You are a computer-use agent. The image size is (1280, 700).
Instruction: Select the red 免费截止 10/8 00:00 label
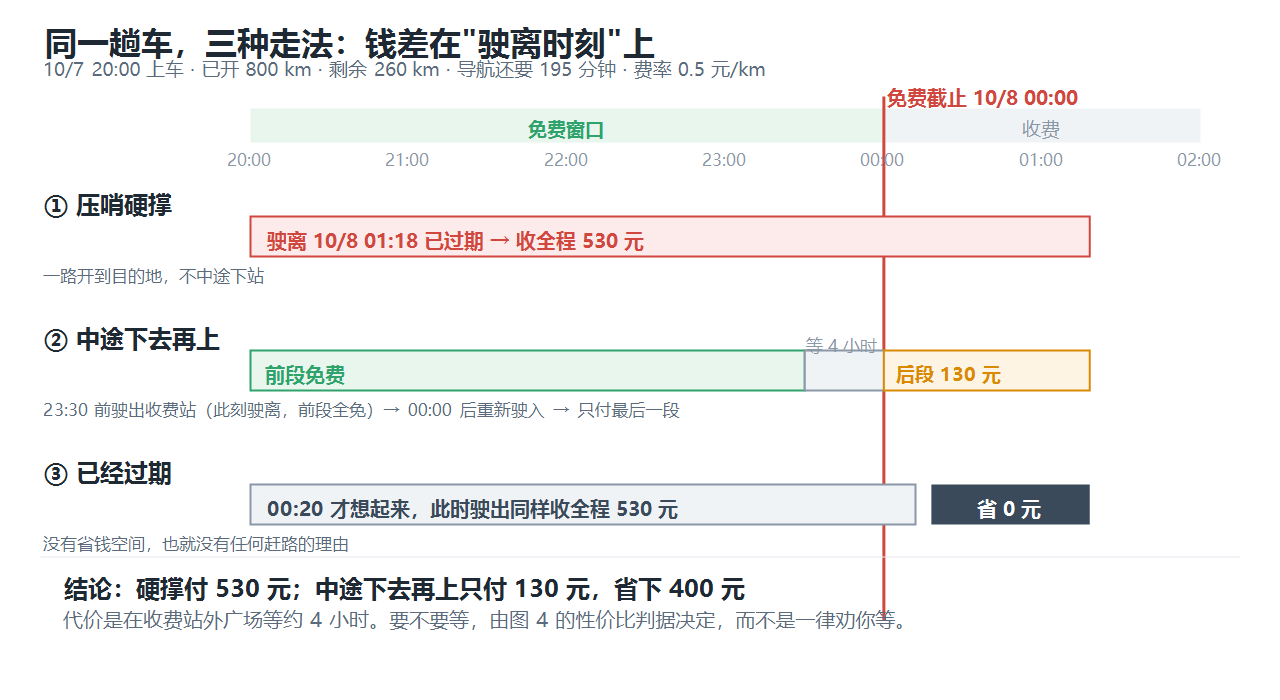tap(982, 98)
